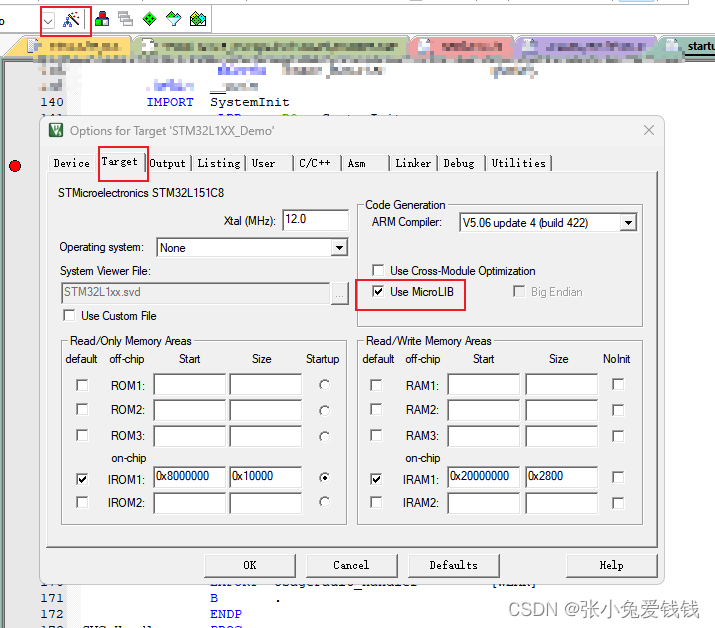Toggle the red breakpoint marker in editor margin

pos(15,166)
